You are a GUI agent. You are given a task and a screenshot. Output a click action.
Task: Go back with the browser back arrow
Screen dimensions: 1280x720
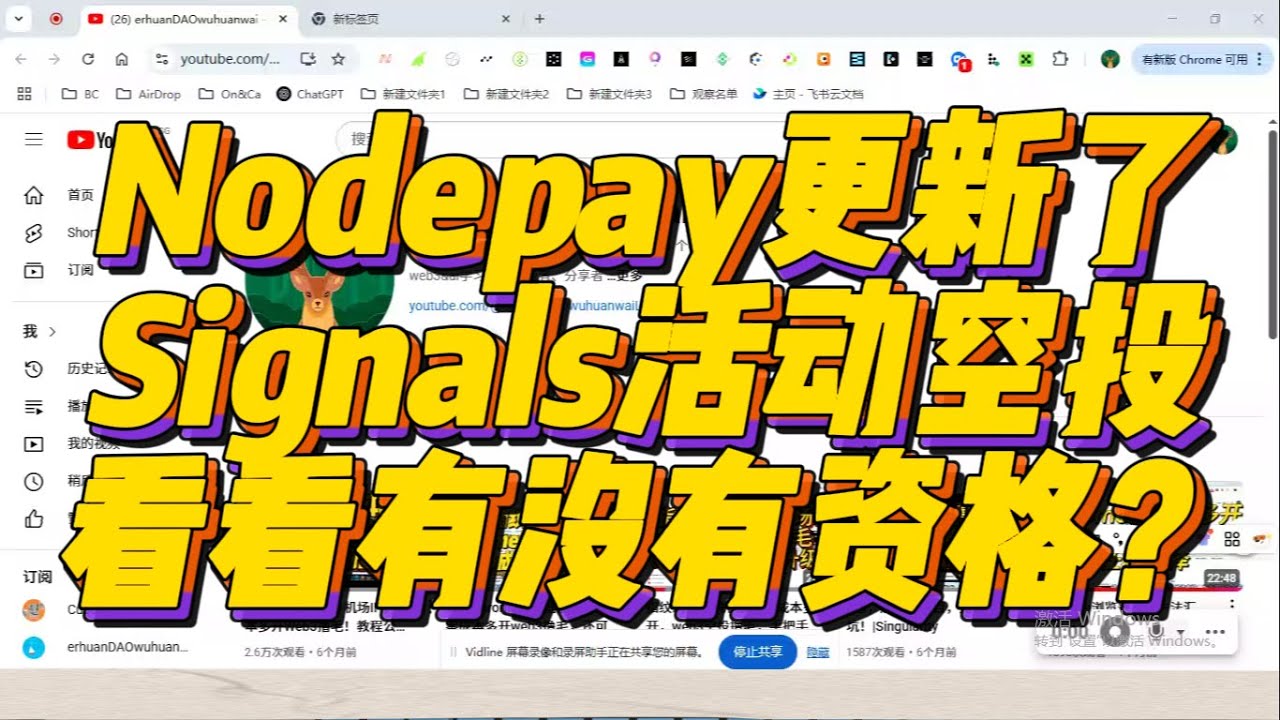point(21,59)
